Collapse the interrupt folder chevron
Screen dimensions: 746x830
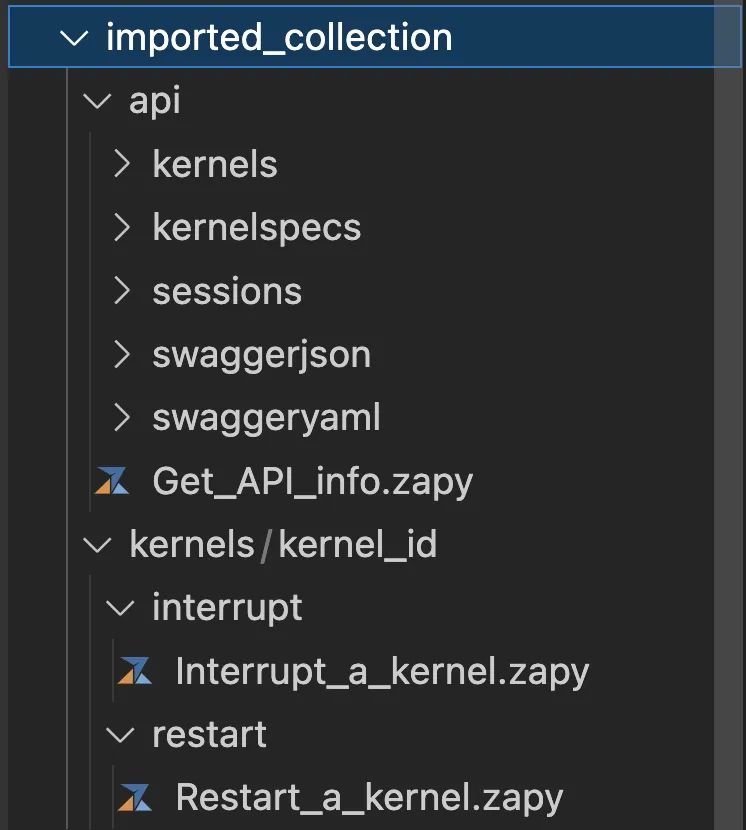122,608
